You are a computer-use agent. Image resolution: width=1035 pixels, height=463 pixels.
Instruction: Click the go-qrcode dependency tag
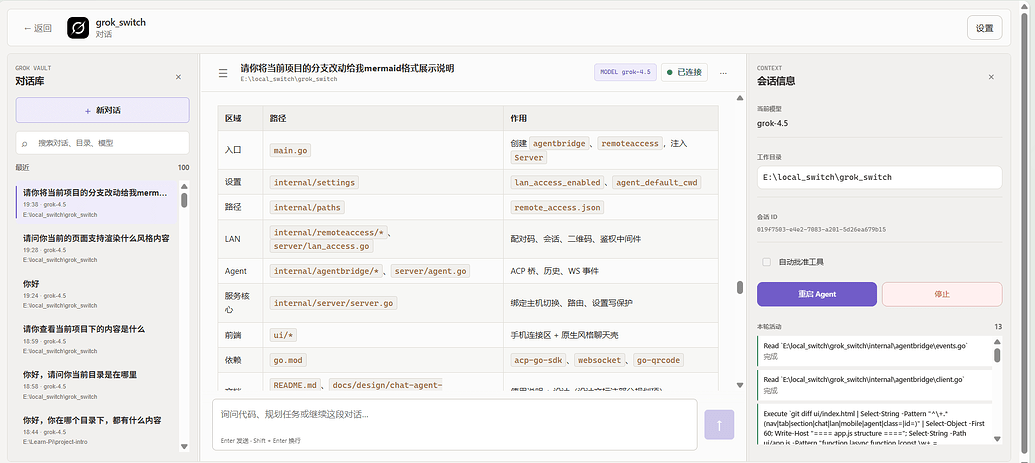click(658, 361)
